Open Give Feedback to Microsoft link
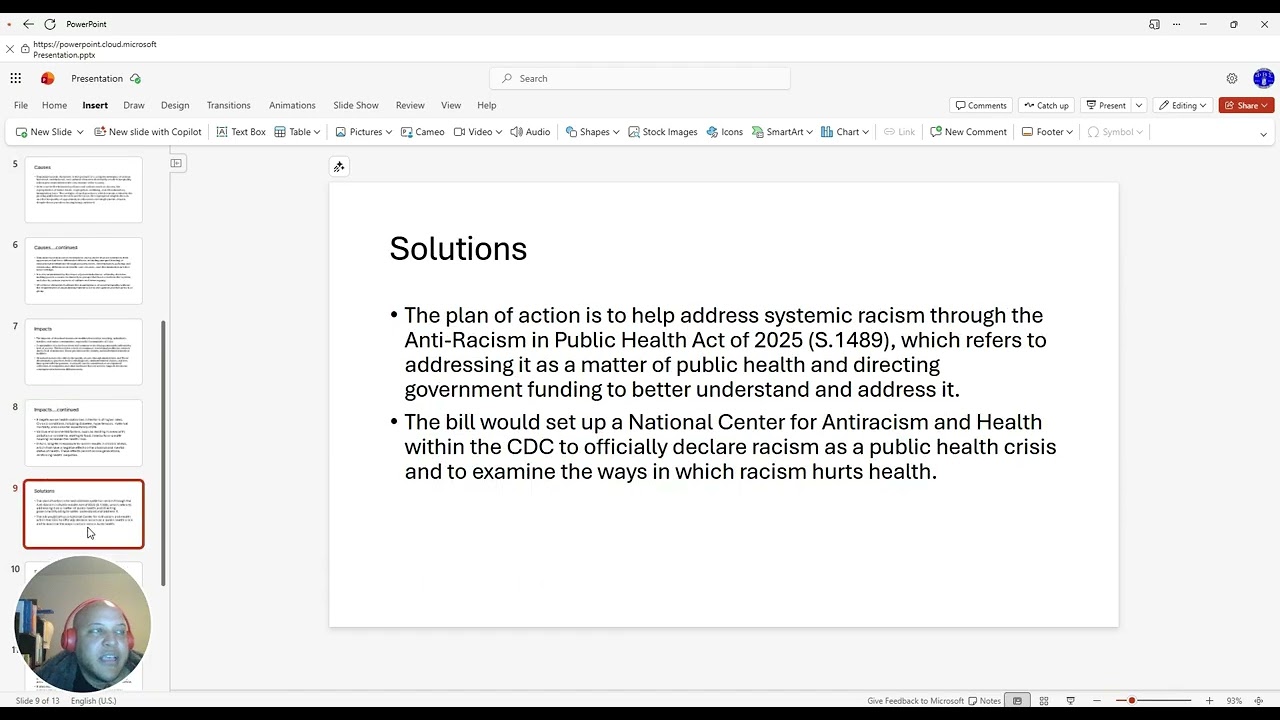This screenshot has width=1280, height=720. coord(915,701)
